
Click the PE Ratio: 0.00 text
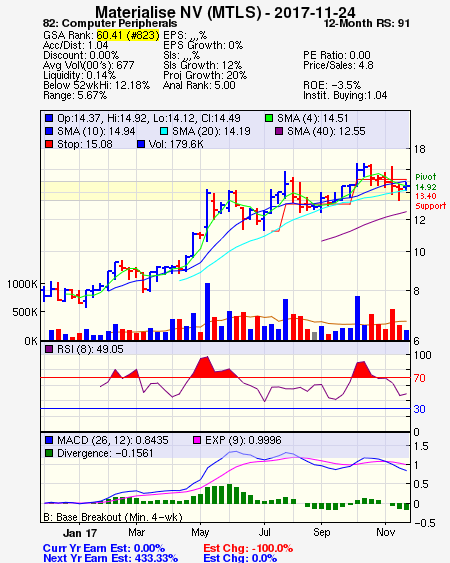pyautogui.click(x=337, y=55)
